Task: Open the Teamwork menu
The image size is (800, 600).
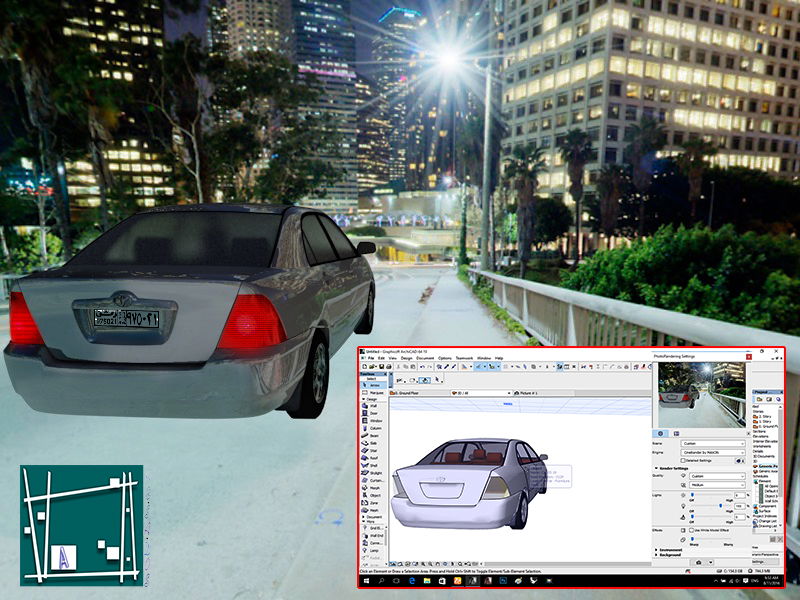Action: (464, 357)
